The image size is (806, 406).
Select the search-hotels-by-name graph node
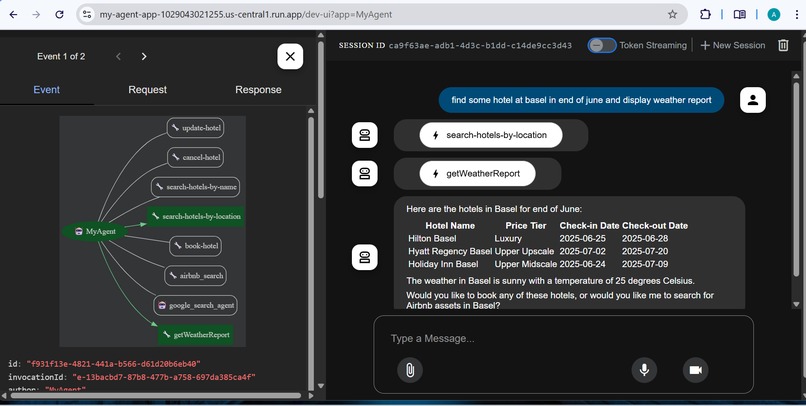(x=195, y=187)
